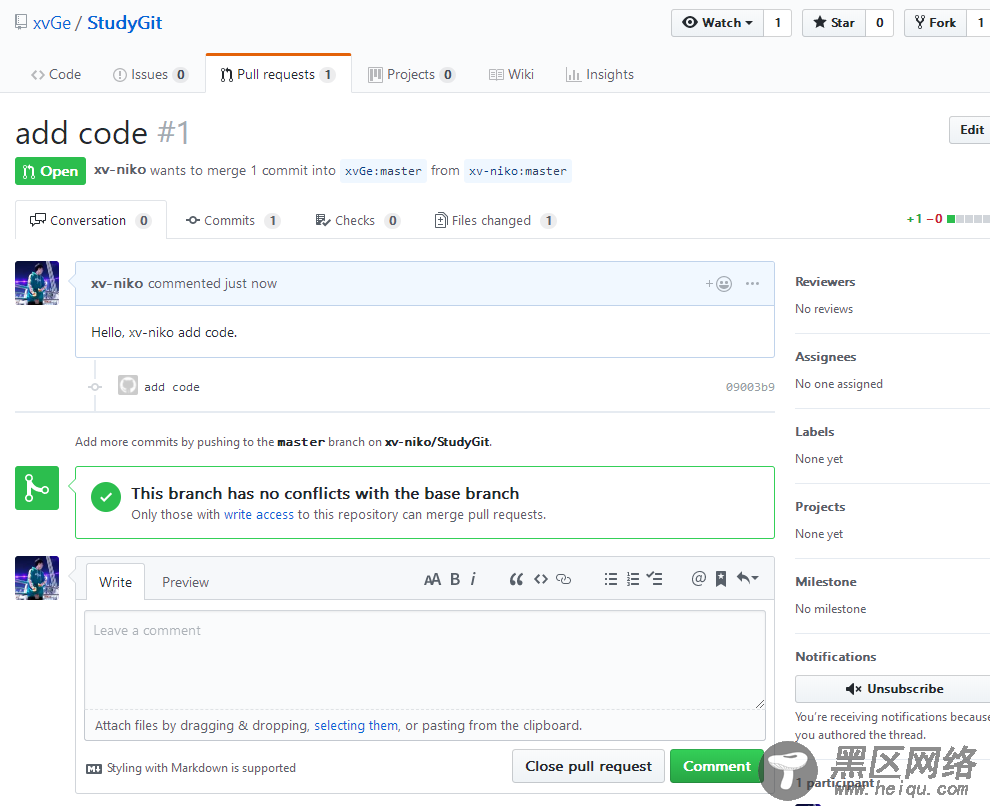The image size is (990, 806).
Task: Click the header text size icon
Action: point(432,579)
